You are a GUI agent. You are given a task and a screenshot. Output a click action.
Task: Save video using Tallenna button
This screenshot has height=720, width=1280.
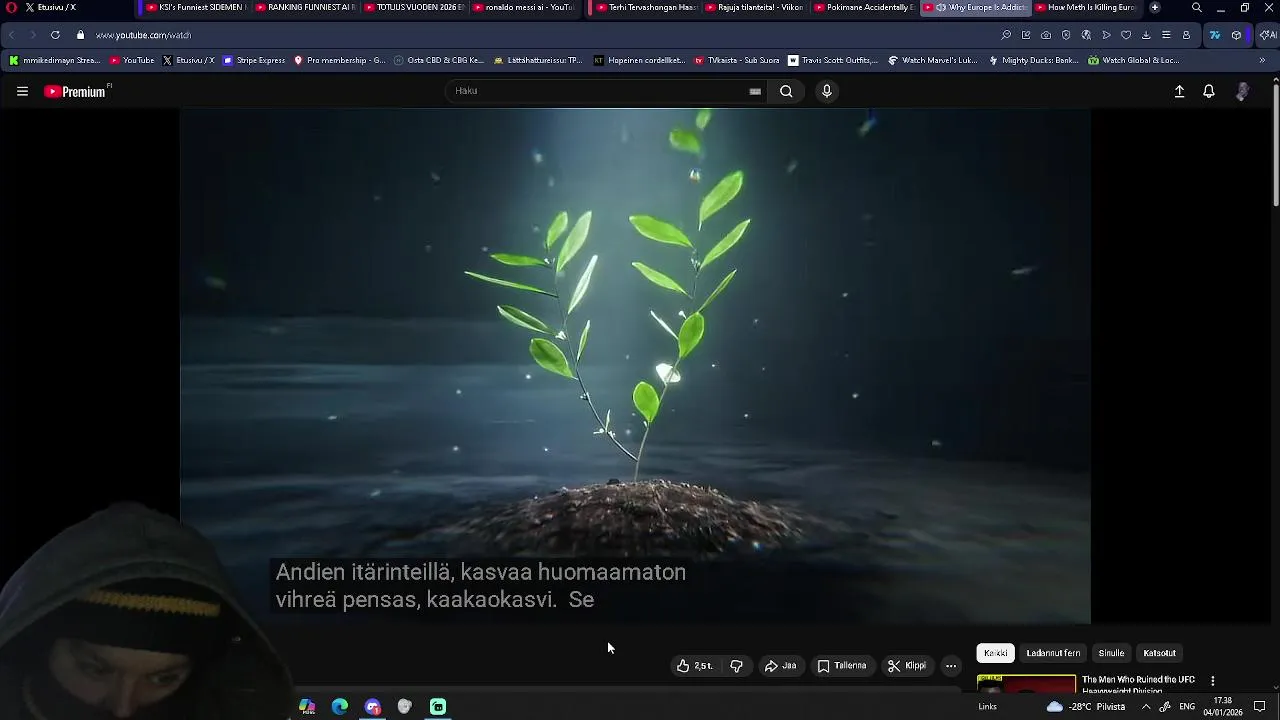tap(842, 666)
